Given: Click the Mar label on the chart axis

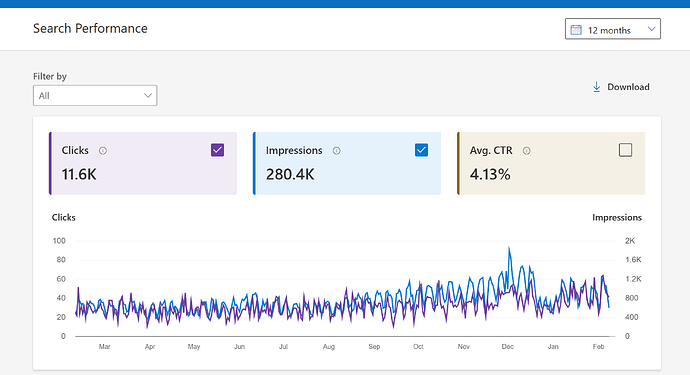Looking at the screenshot, I should (104, 347).
